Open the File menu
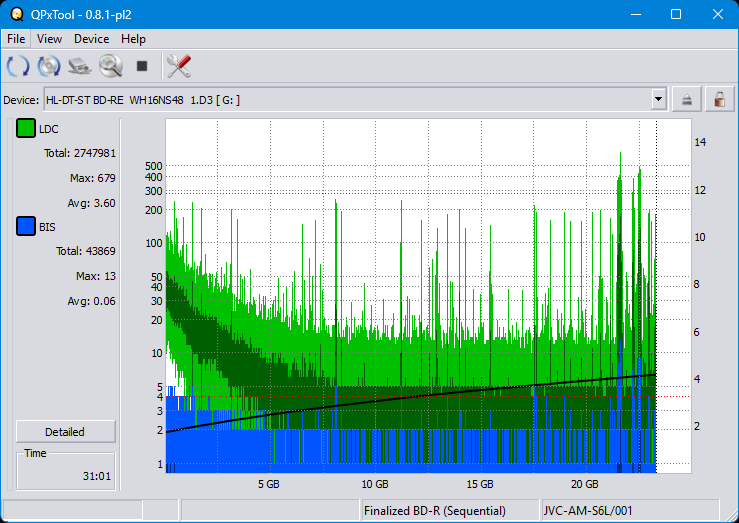Image resolution: width=739 pixels, height=523 pixels. (16, 39)
